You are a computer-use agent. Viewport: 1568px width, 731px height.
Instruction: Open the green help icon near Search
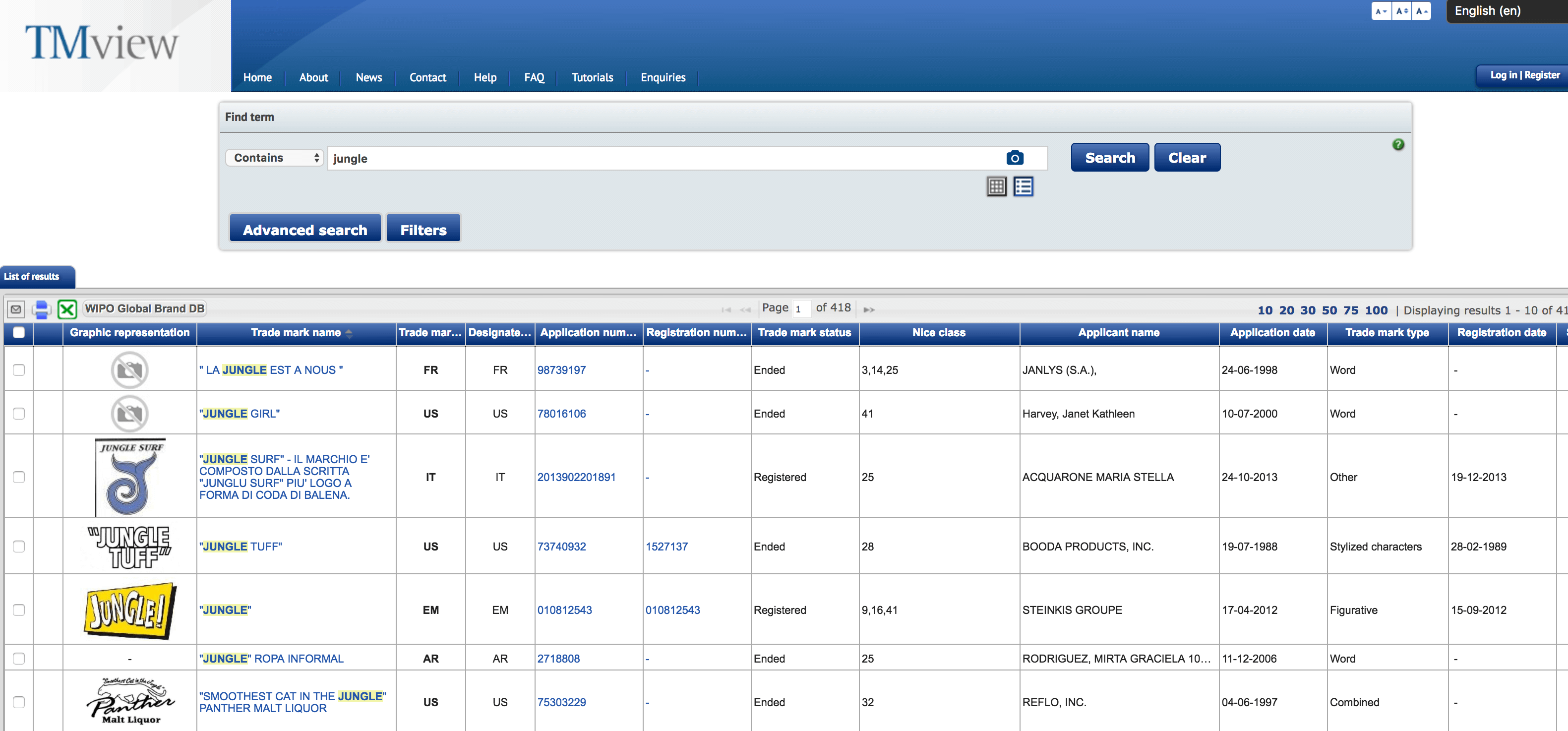(x=1398, y=144)
